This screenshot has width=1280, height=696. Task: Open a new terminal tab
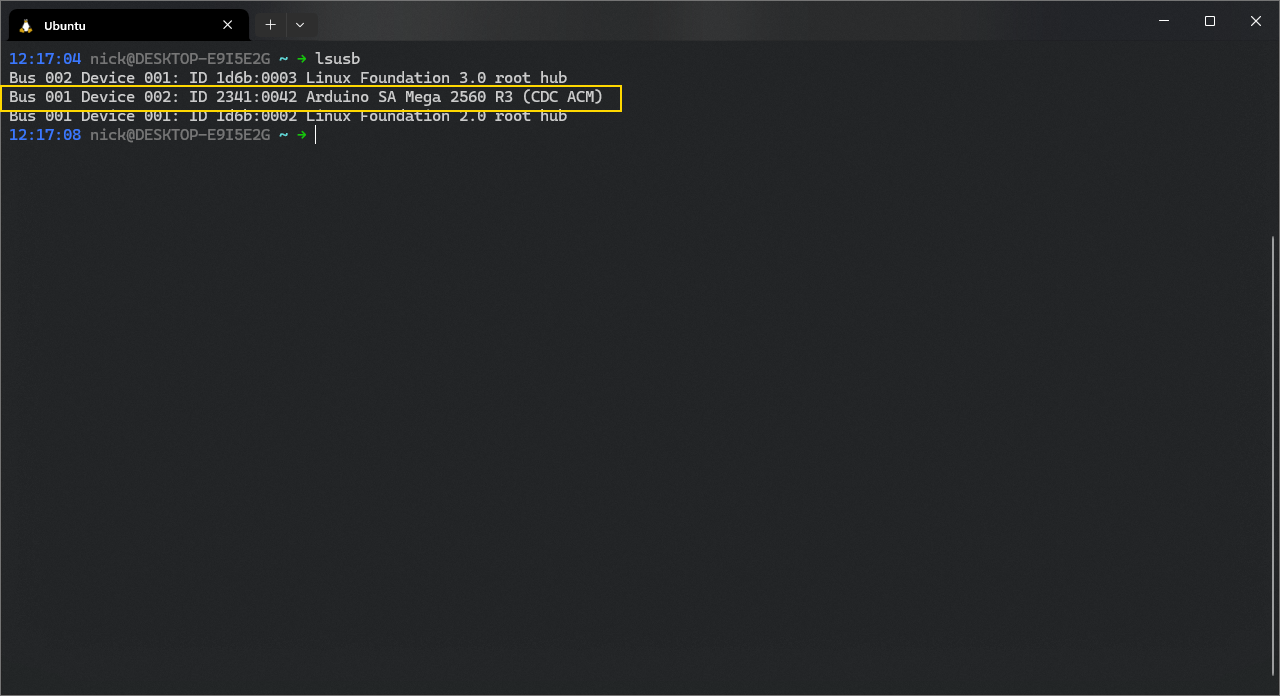coord(270,25)
